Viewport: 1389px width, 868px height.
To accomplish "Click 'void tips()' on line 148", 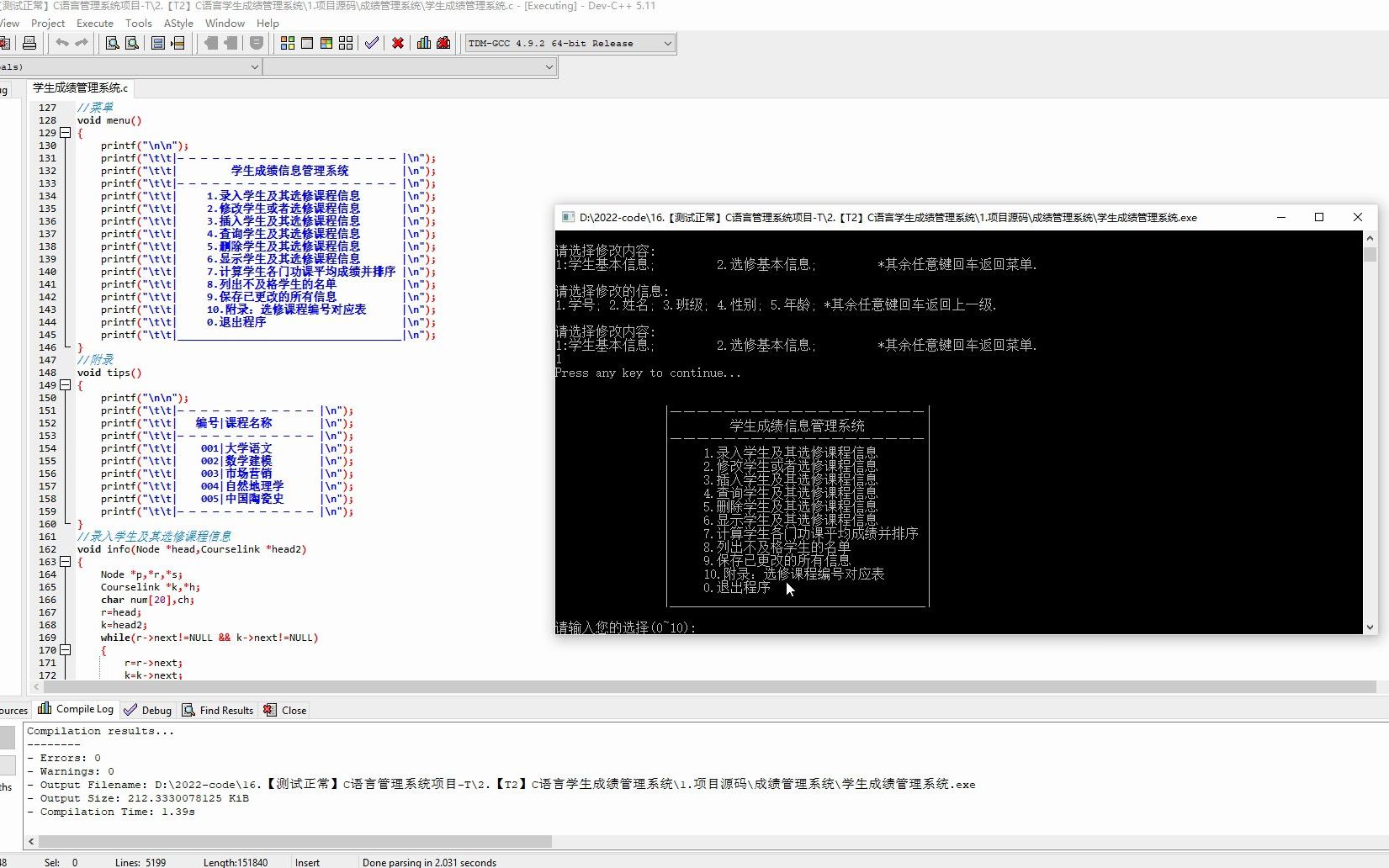I will (109, 373).
